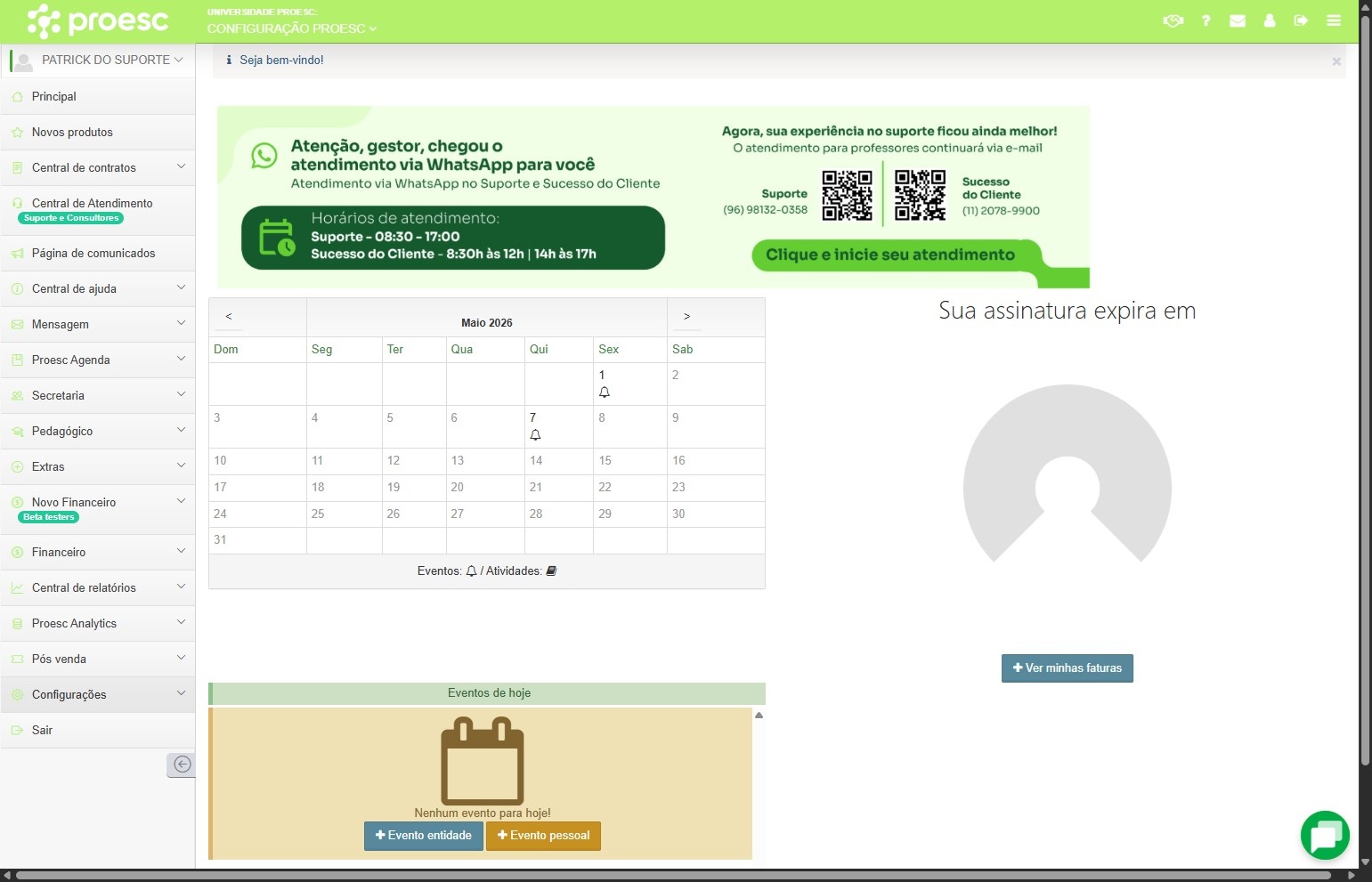Screen dimensions: 1372x882
Task: Click the Clique e inicie seu atendimento banner
Action: pos(890,255)
